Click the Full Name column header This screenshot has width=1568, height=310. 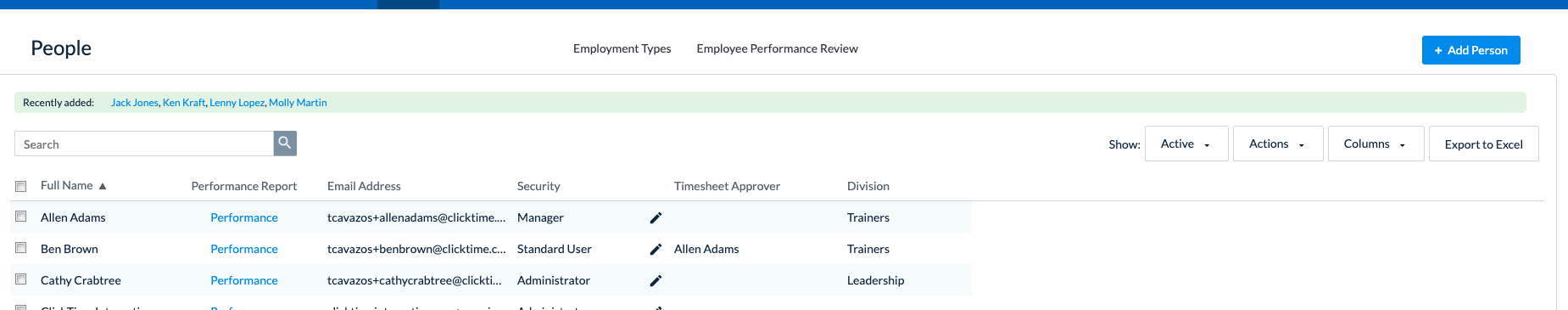point(67,185)
